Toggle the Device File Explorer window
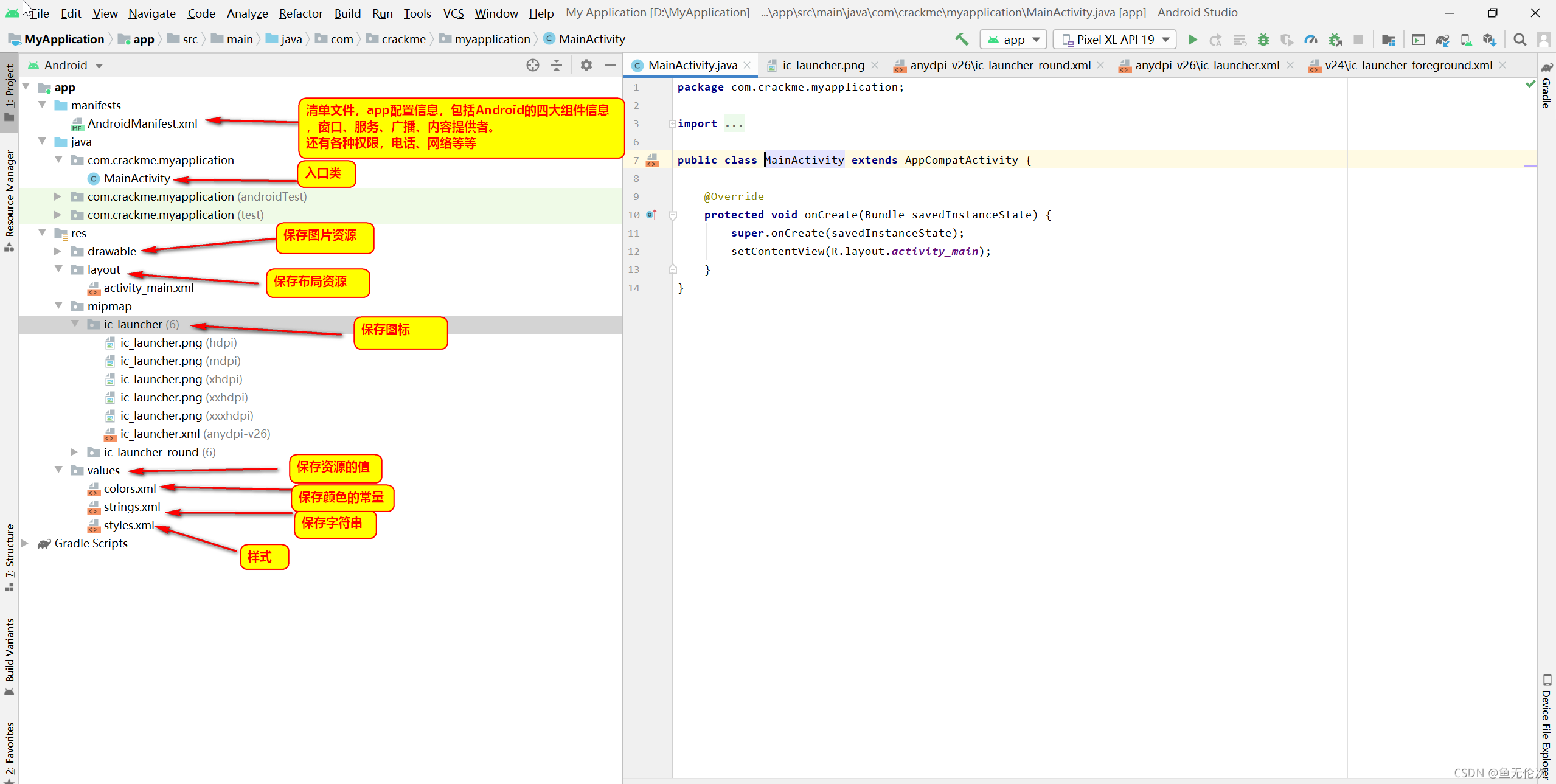The width and height of the screenshot is (1556, 784). coord(1546,727)
